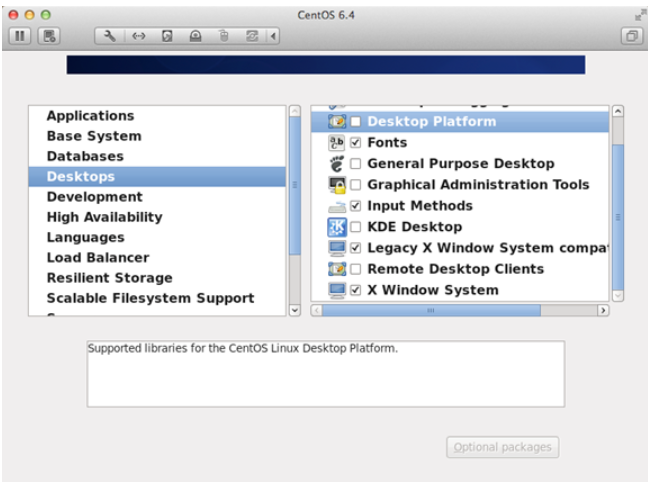Take a snapshot of the VM

pos(49,36)
